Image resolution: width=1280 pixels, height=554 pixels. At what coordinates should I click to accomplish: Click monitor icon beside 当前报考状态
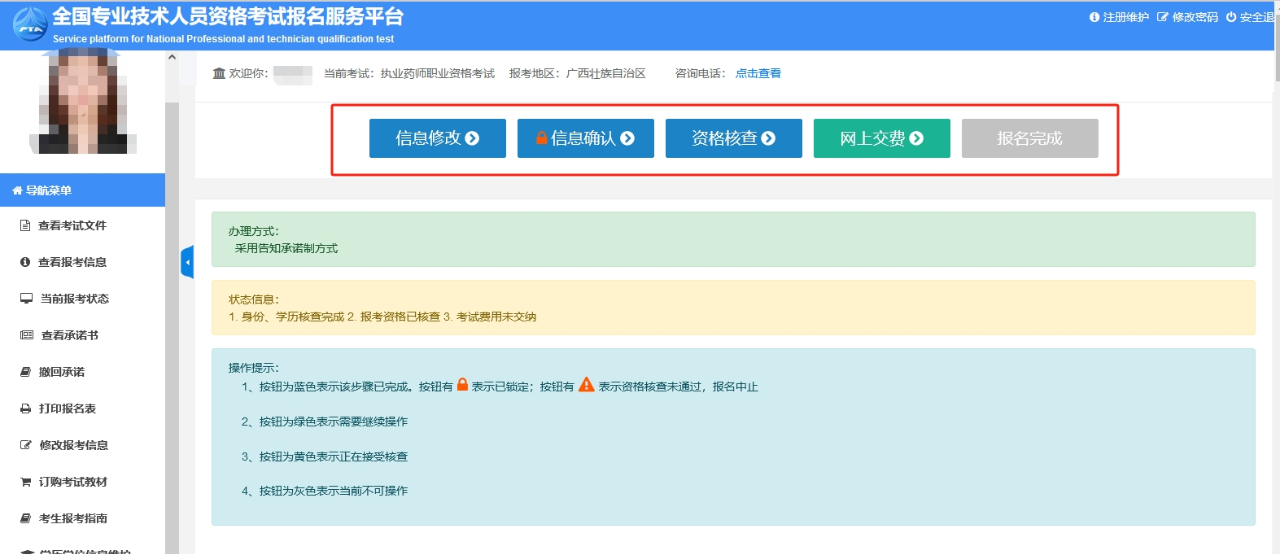point(26,299)
